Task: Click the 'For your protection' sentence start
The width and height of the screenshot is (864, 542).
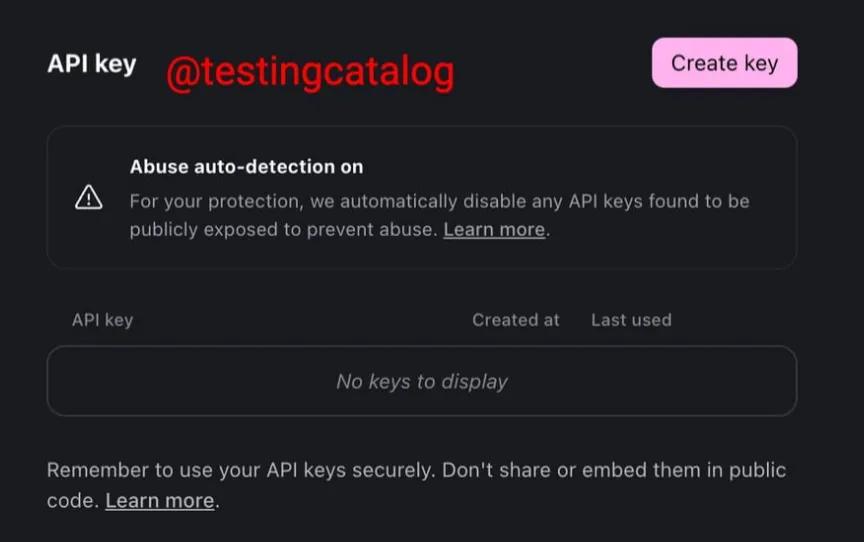Action: [201, 201]
